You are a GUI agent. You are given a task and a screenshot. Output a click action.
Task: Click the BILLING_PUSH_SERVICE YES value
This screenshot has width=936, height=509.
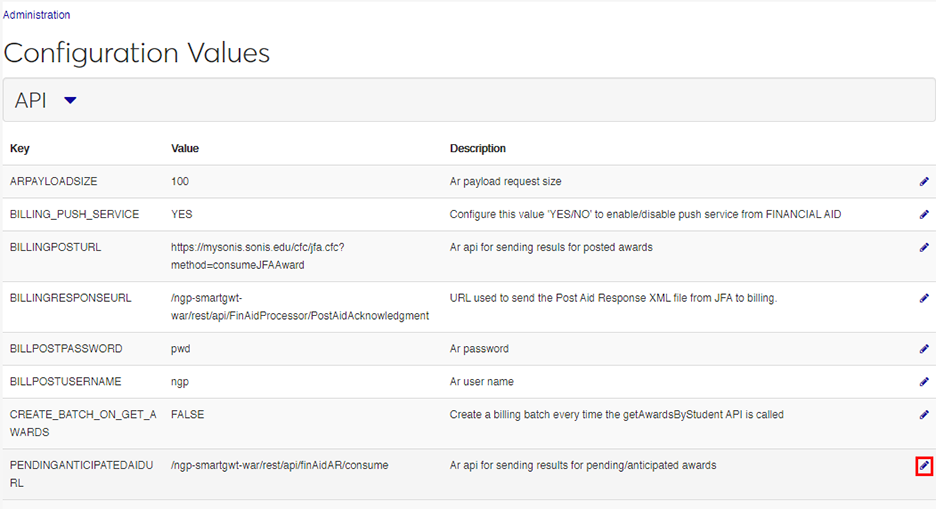pos(182,215)
